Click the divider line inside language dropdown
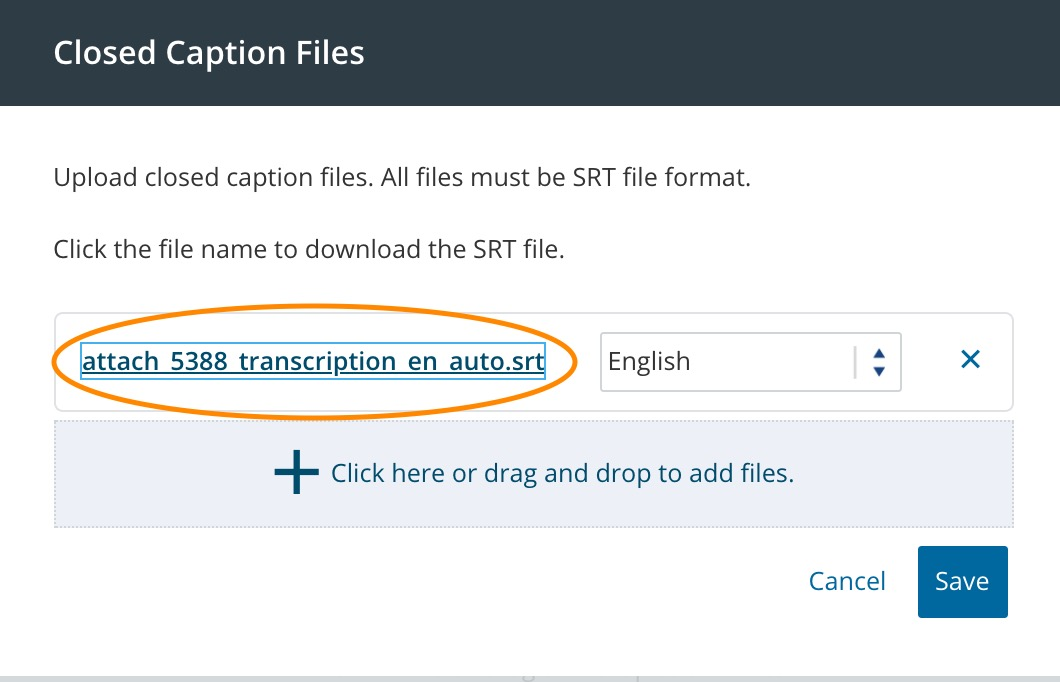 click(855, 361)
